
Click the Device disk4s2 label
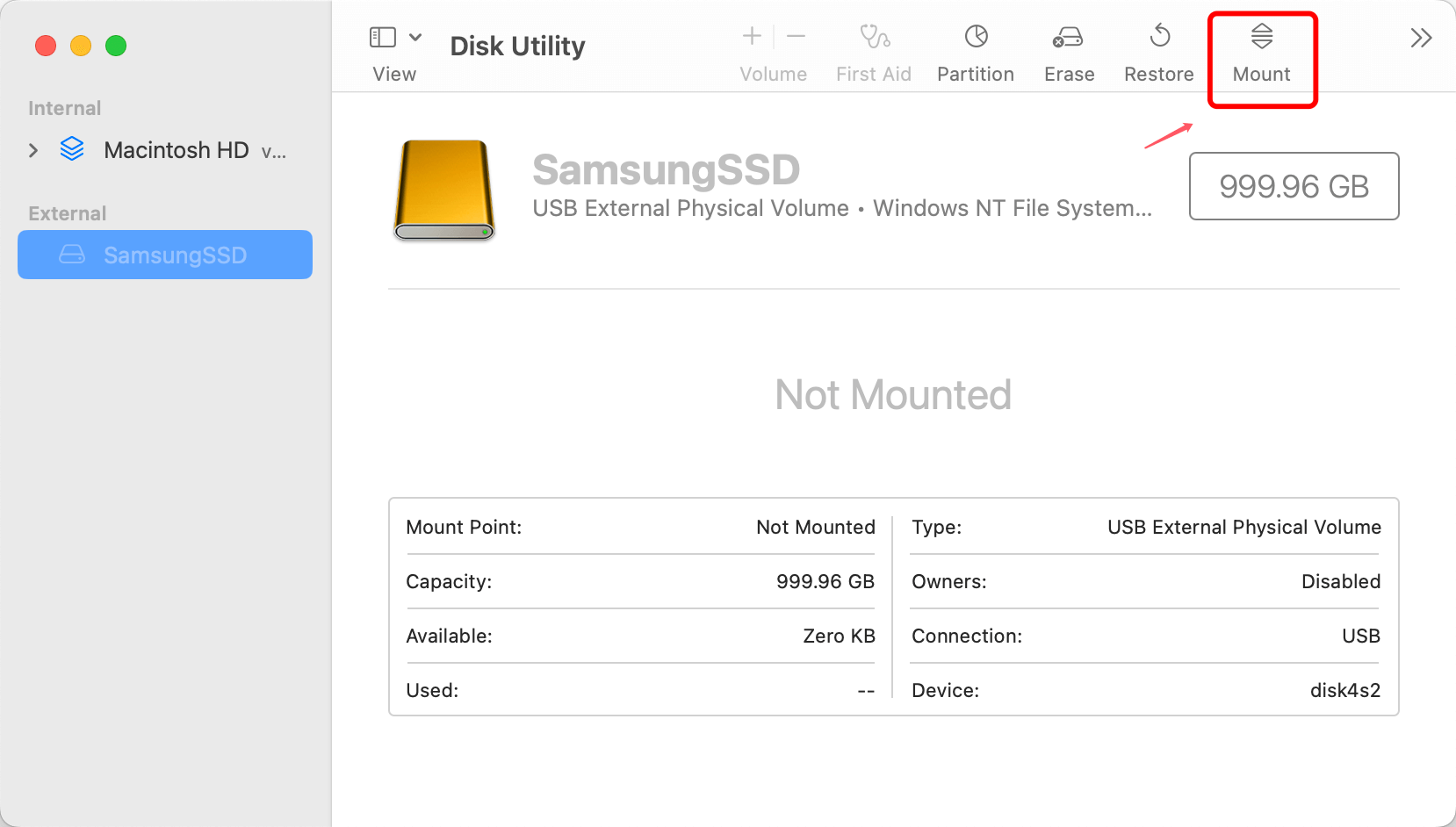(1345, 690)
